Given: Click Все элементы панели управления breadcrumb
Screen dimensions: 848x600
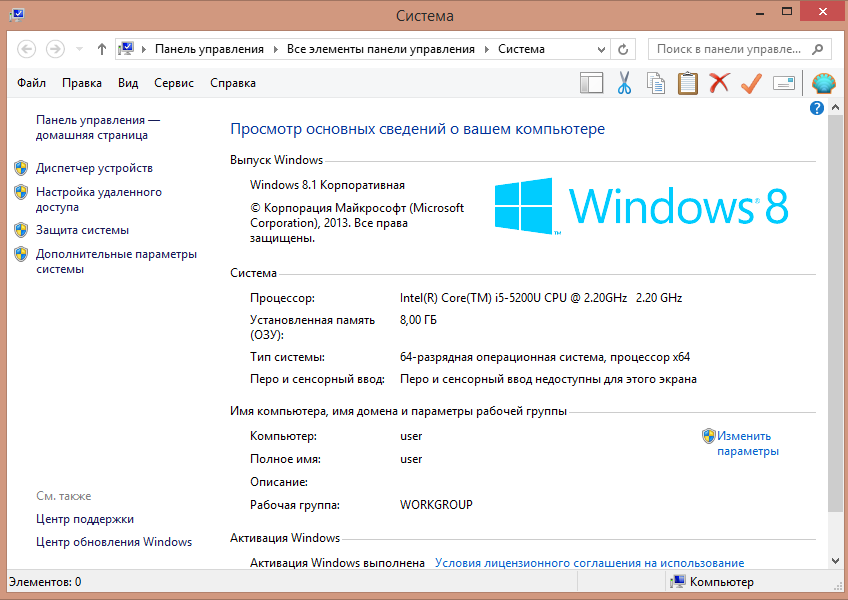Looking at the screenshot, I should [x=381, y=49].
